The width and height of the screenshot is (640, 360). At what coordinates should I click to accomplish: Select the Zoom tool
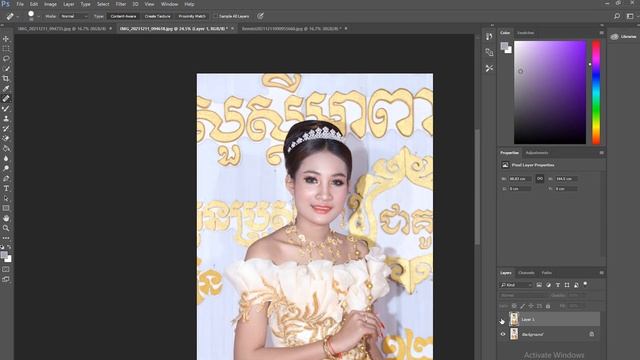6,228
